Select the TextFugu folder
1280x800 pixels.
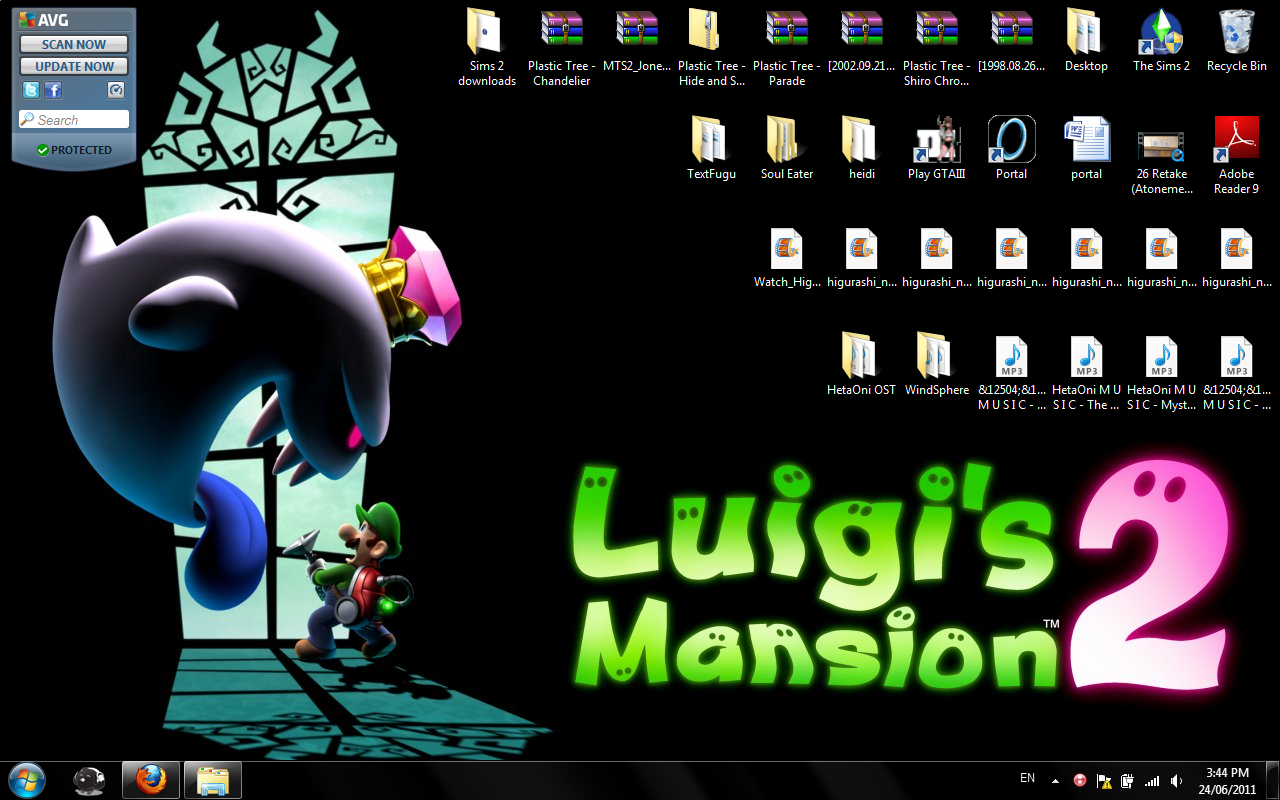(712, 148)
